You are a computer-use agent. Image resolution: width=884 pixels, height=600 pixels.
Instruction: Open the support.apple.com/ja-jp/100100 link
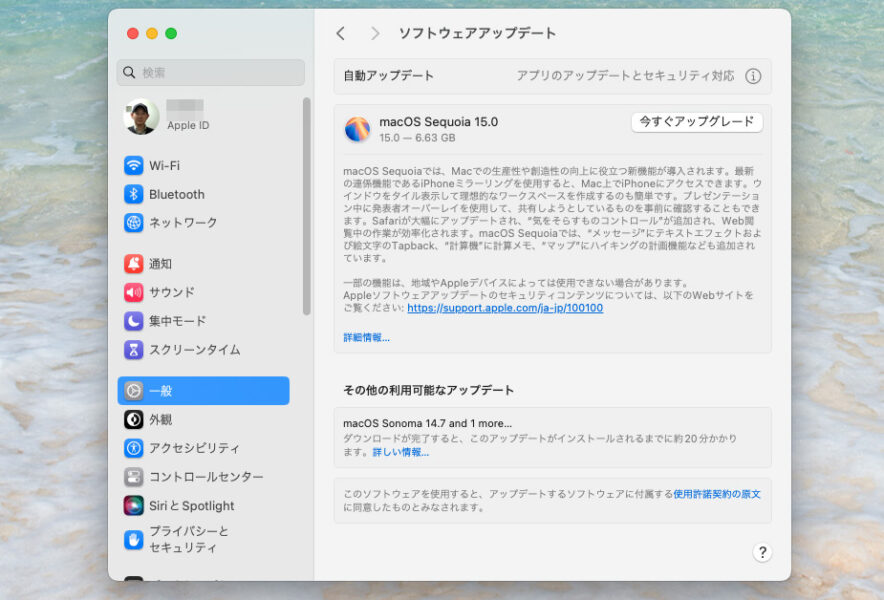point(505,308)
